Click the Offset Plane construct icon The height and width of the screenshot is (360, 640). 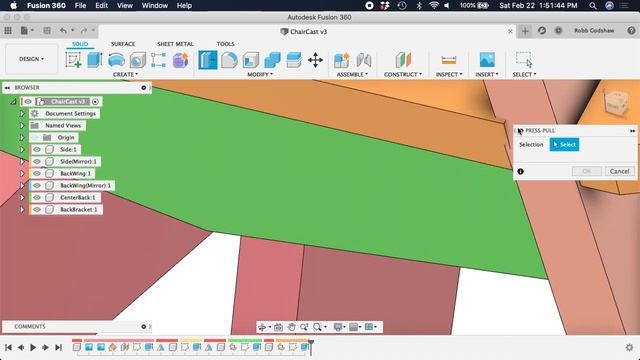tap(403, 60)
